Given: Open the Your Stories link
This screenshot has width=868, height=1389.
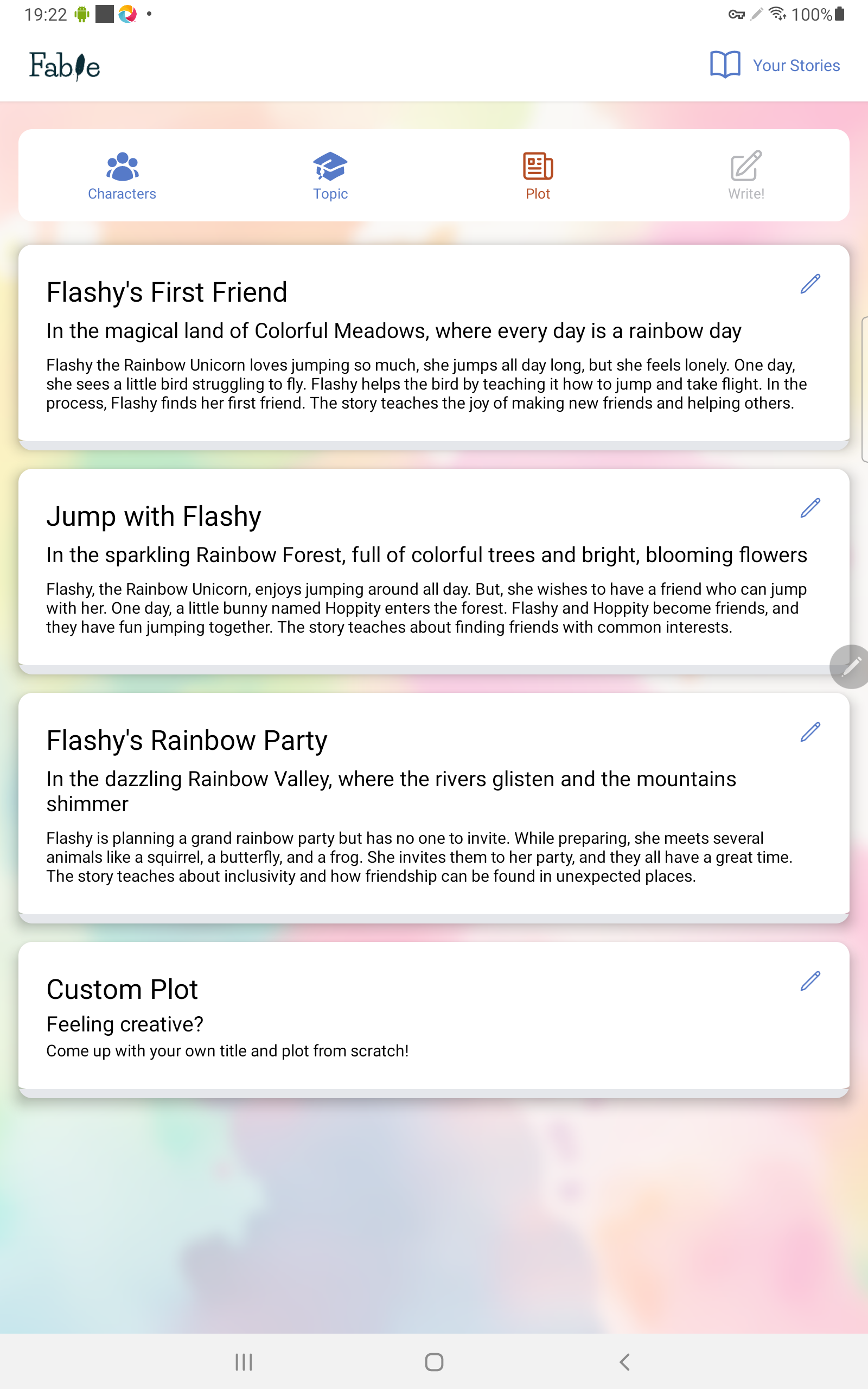Looking at the screenshot, I should point(796,65).
